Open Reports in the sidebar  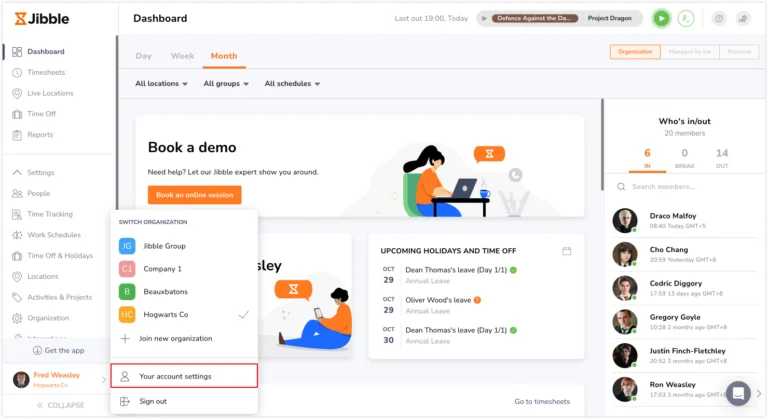40,135
